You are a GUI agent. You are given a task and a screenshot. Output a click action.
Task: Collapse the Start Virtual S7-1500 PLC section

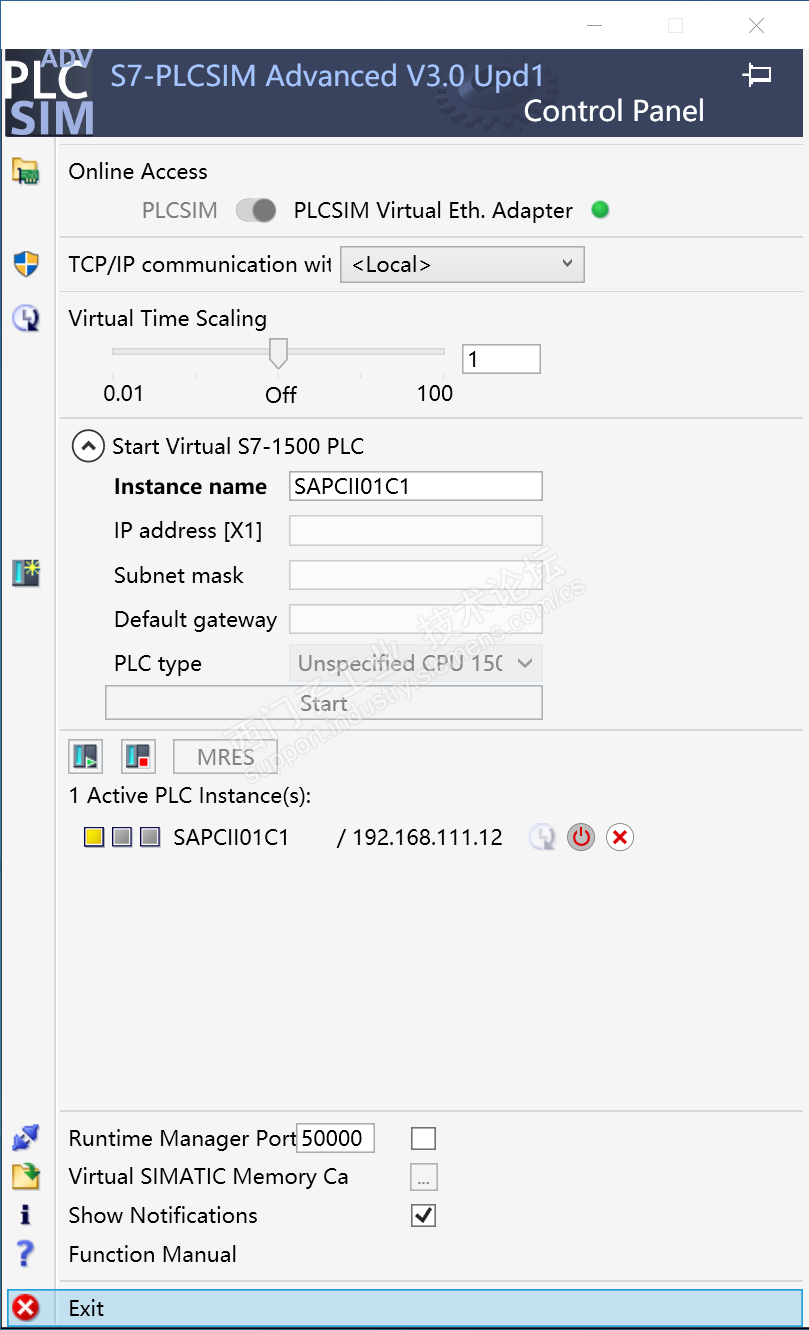[88, 446]
